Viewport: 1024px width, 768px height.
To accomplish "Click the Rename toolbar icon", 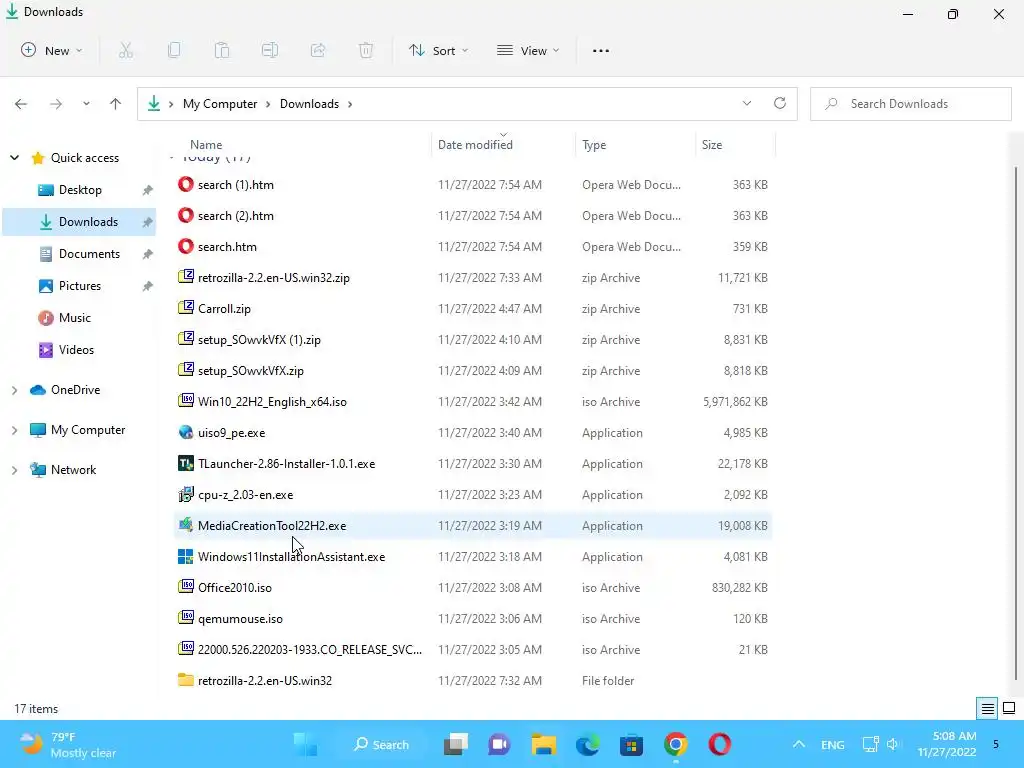I will pos(270,50).
